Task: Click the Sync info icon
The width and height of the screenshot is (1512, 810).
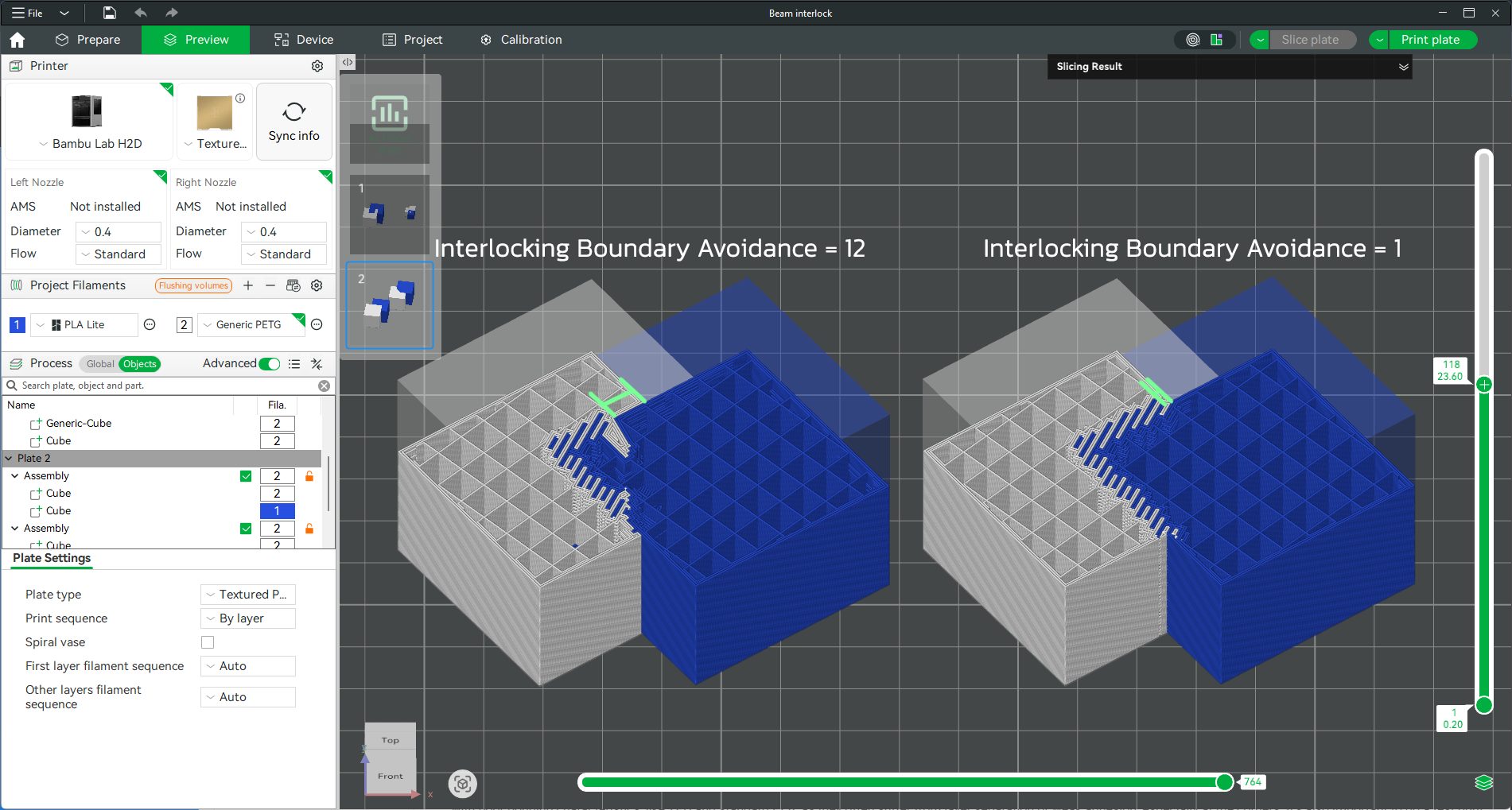Action: click(x=293, y=122)
